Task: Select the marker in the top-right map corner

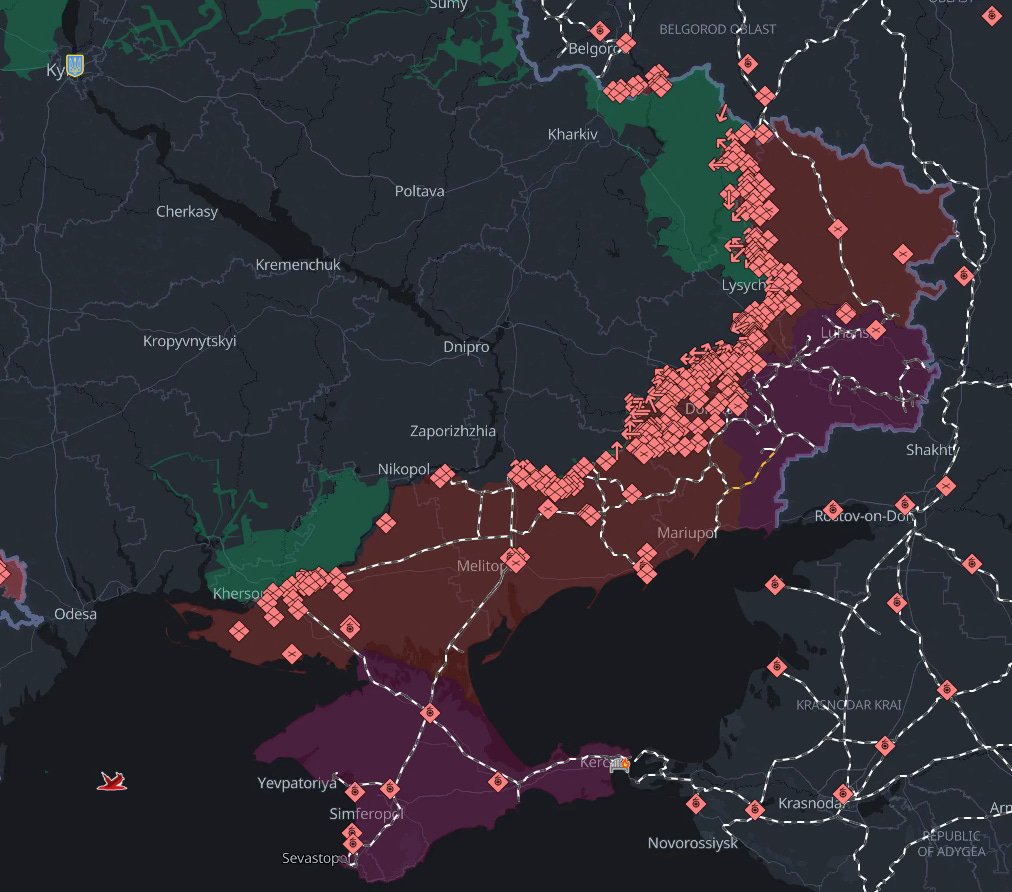Action: [992, 15]
